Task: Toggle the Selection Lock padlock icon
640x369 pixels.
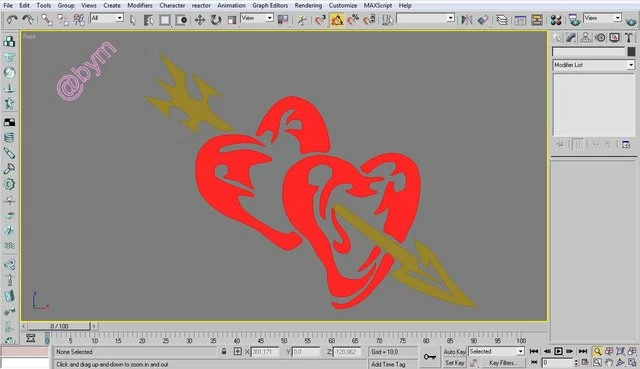Action: 224,351
